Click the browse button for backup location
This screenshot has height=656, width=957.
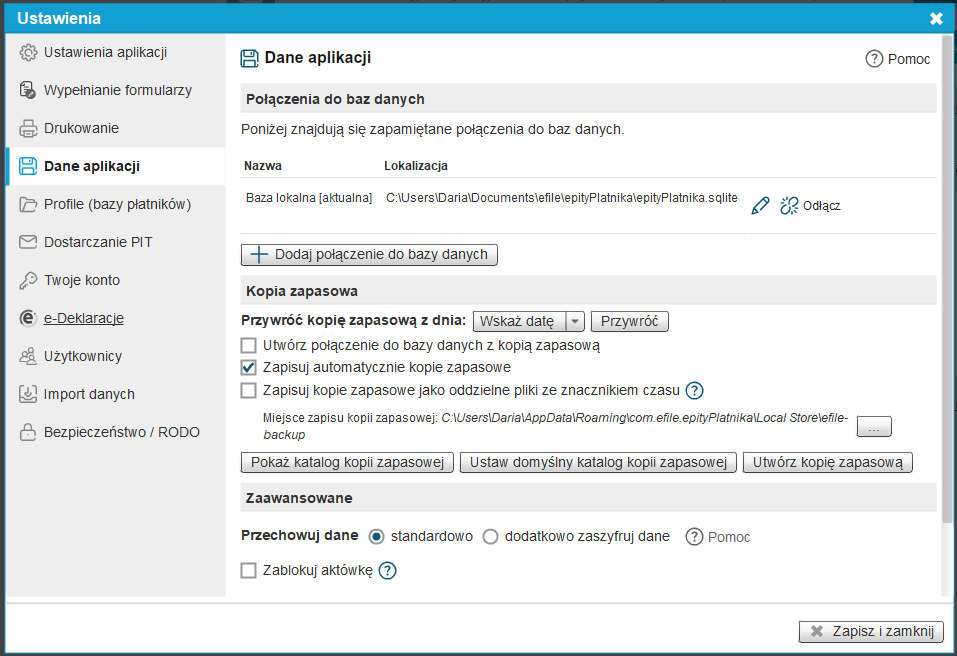[873, 427]
